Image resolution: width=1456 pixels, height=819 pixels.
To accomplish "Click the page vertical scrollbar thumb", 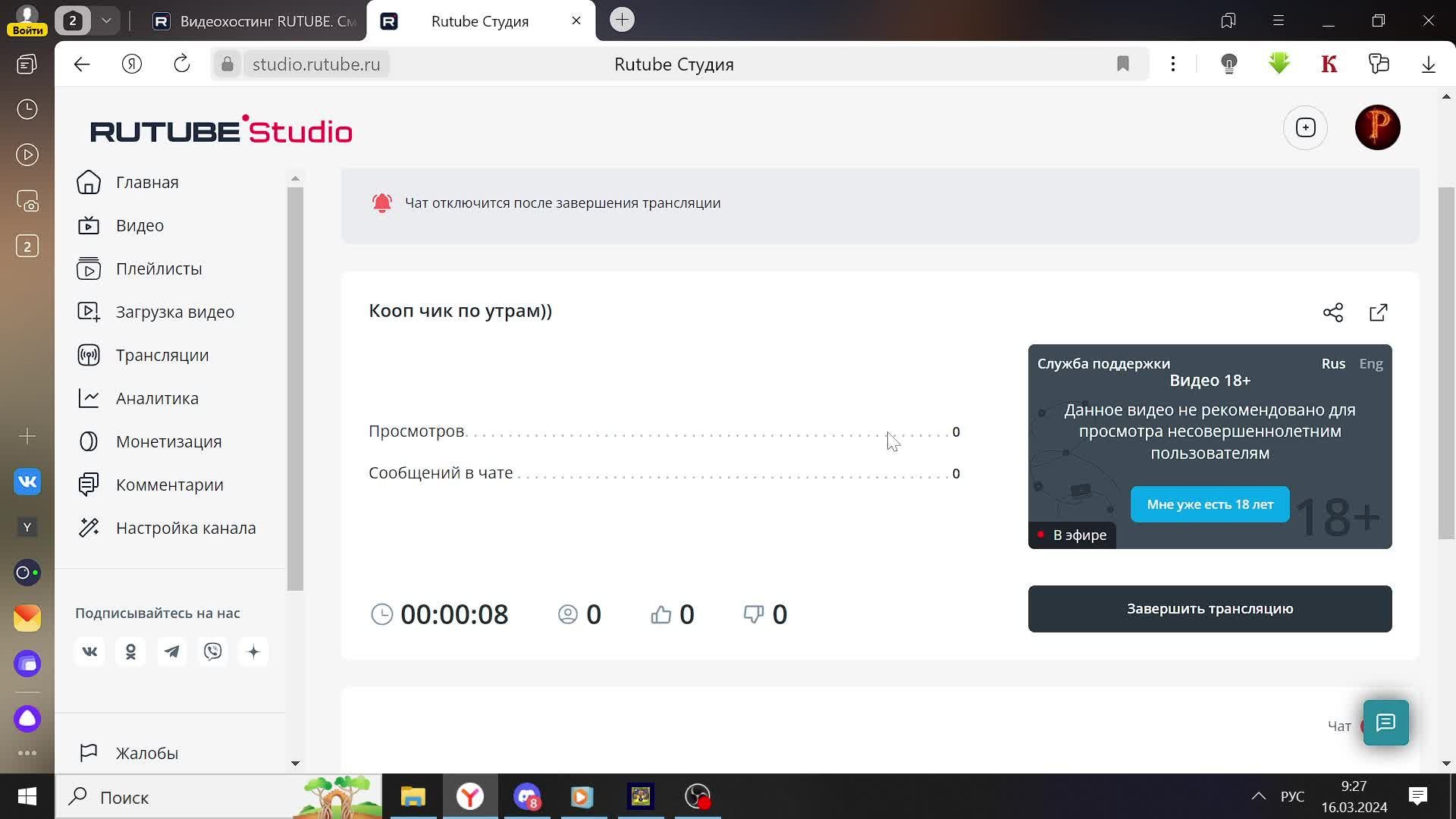I will click(x=1446, y=364).
